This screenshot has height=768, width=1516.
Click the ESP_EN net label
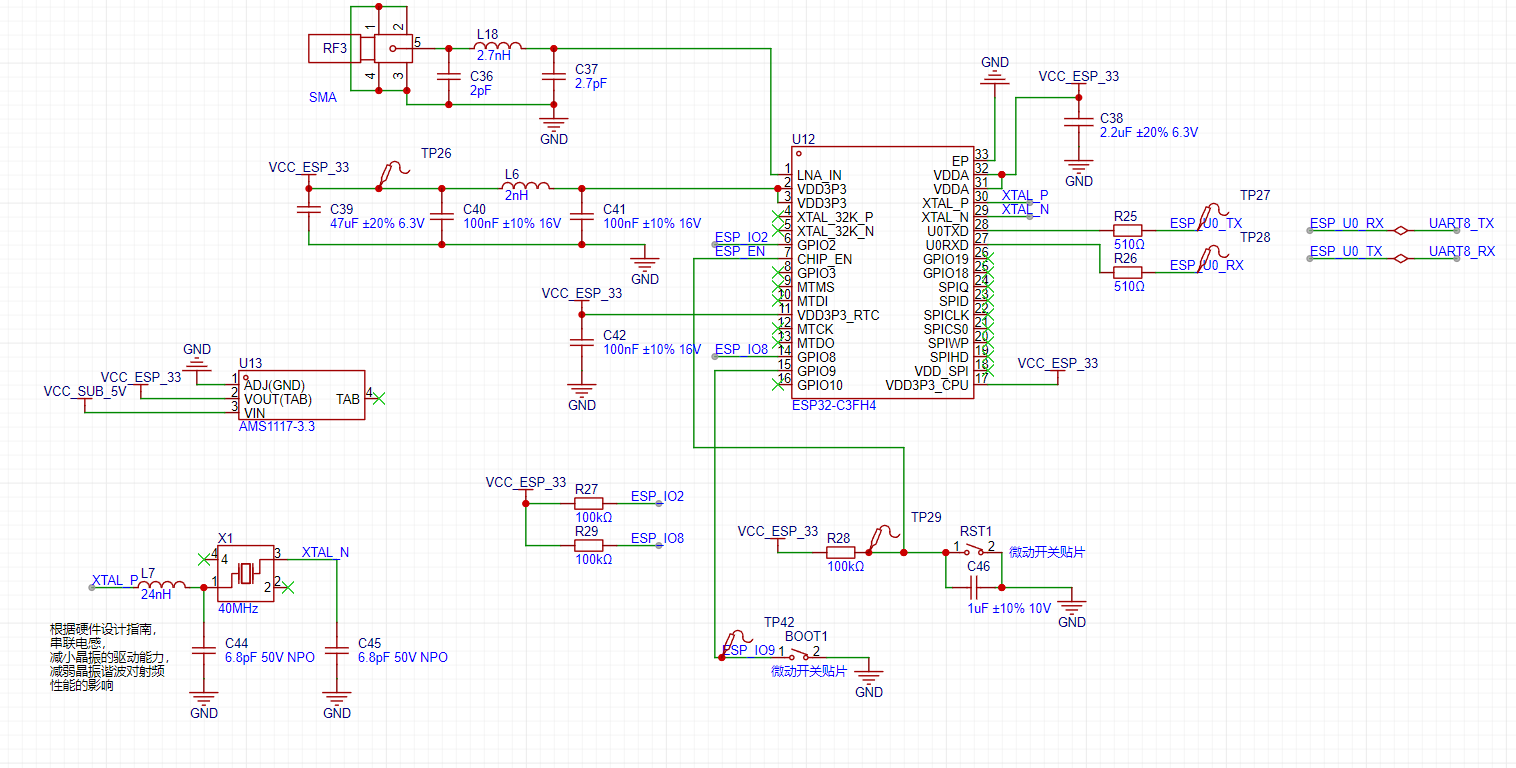point(740,251)
